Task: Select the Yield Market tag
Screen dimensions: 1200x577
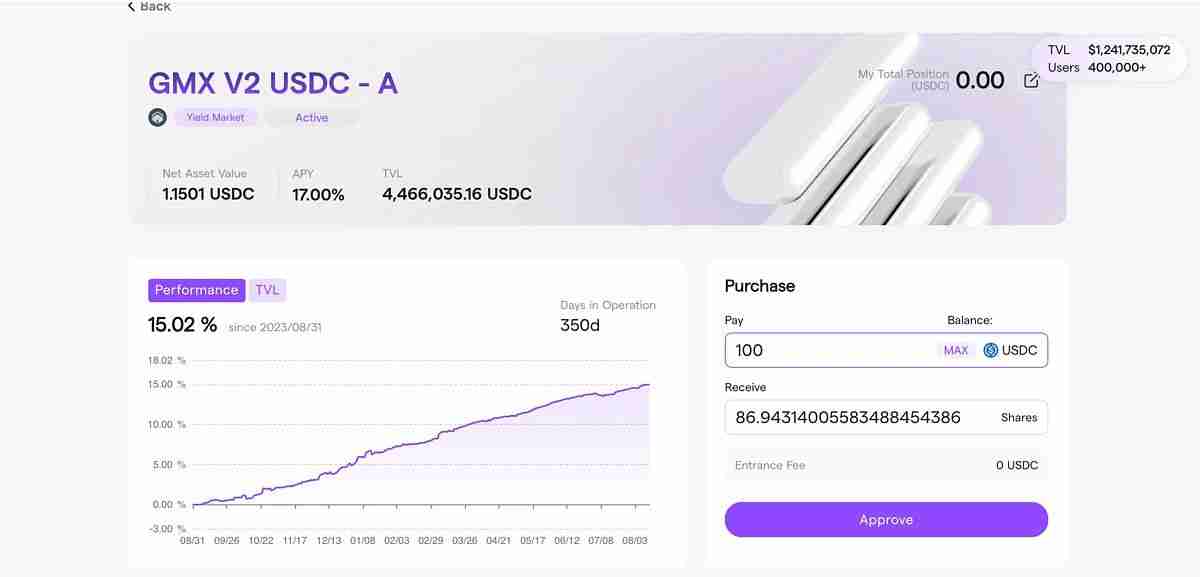Action: (215, 117)
